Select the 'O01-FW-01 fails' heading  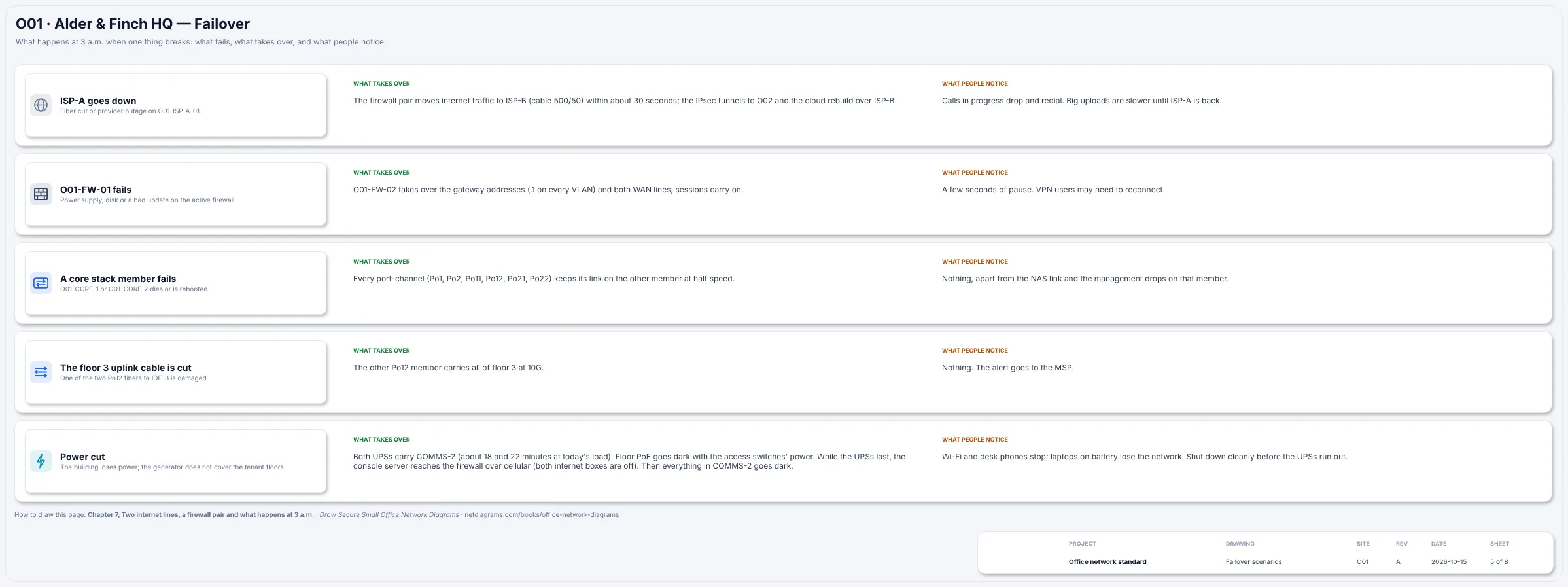click(96, 190)
